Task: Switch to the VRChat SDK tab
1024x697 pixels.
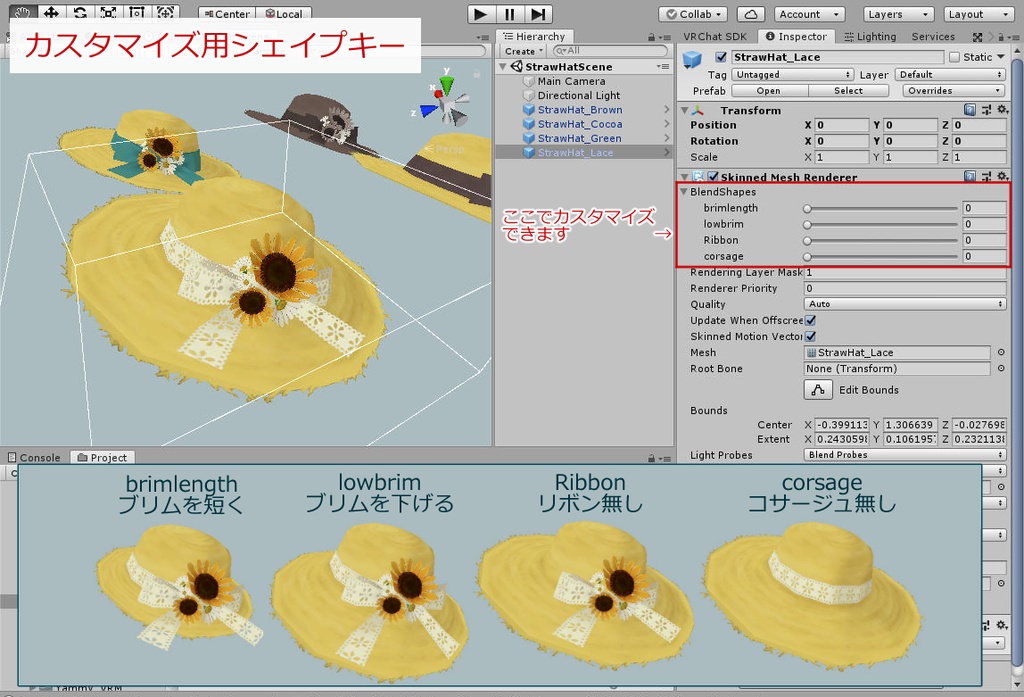Action: point(714,37)
